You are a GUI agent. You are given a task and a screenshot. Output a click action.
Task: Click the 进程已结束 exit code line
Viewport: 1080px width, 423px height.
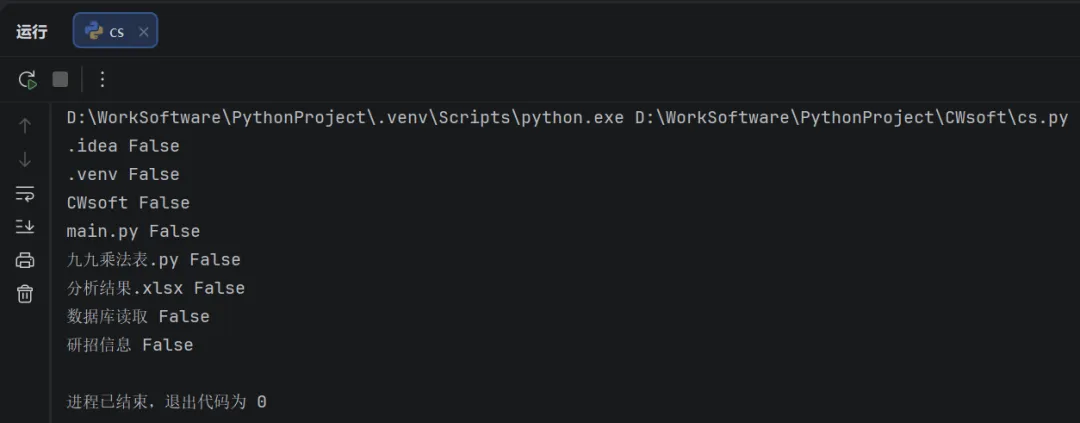pos(166,402)
